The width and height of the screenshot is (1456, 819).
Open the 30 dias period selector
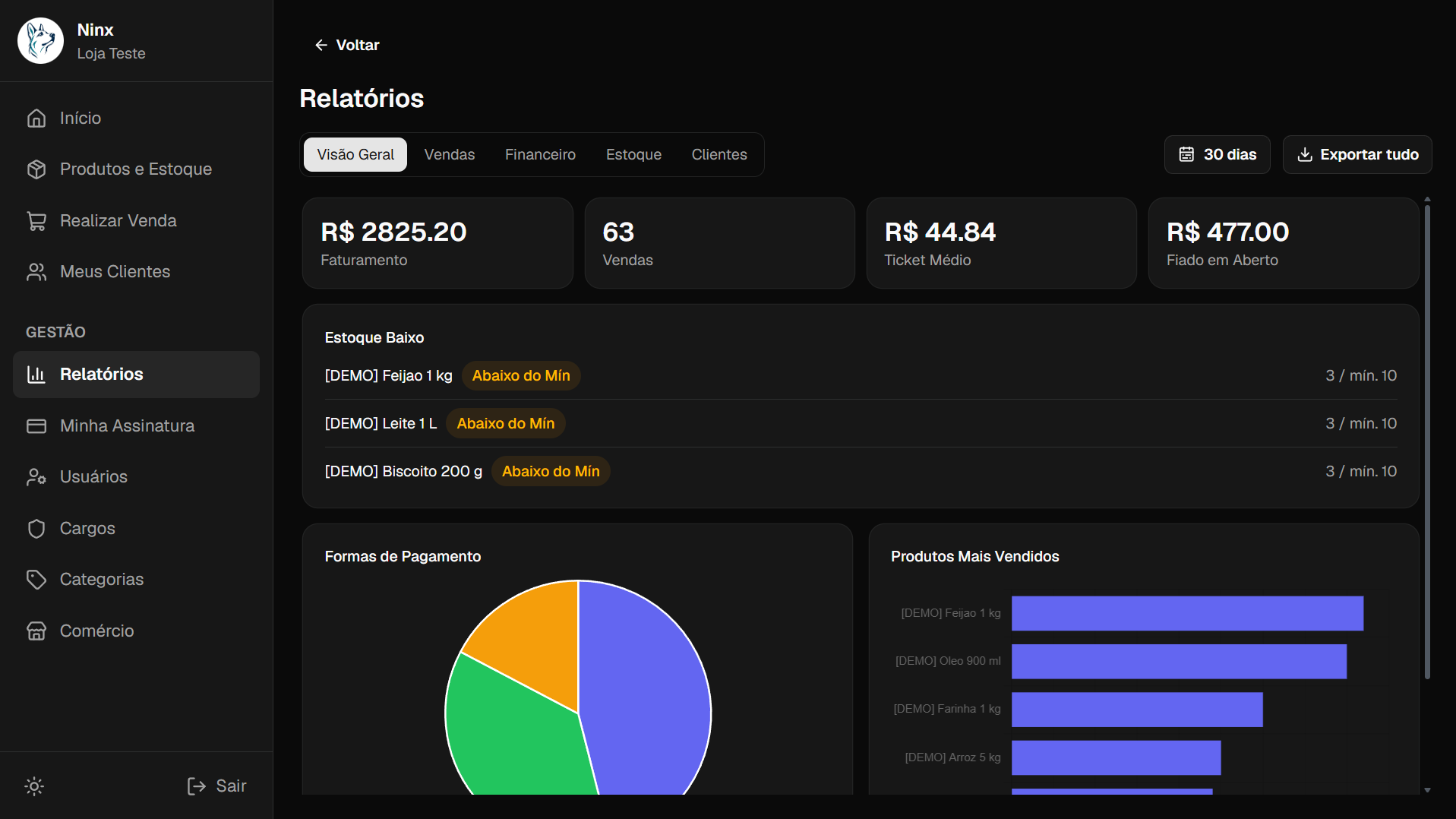coord(1218,155)
